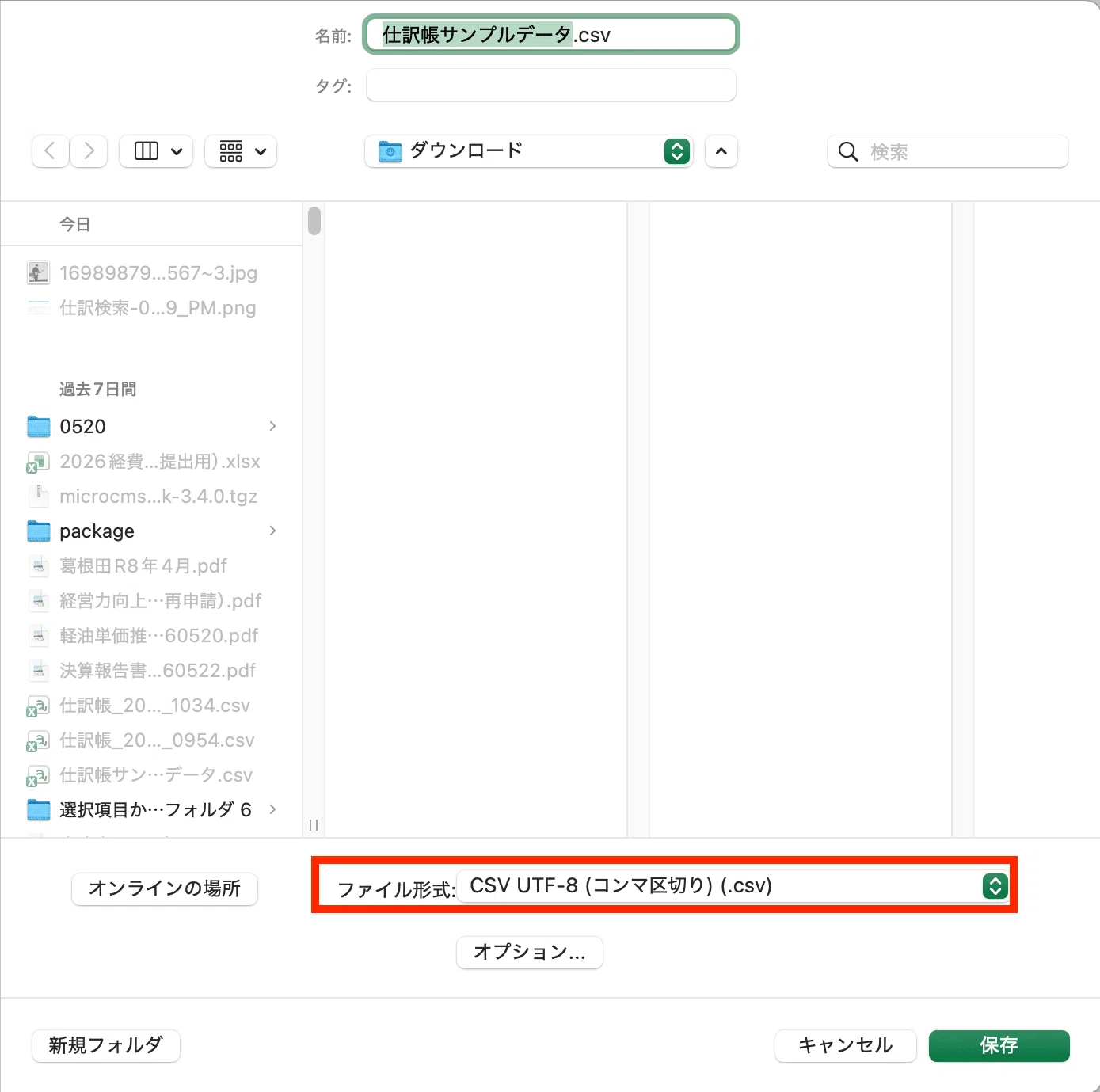The height and width of the screenshot is (1092, 1100).
Task: Select file 経営力向上…再申請).pdf
Action: pyautogui.click(x=151, y=601)
